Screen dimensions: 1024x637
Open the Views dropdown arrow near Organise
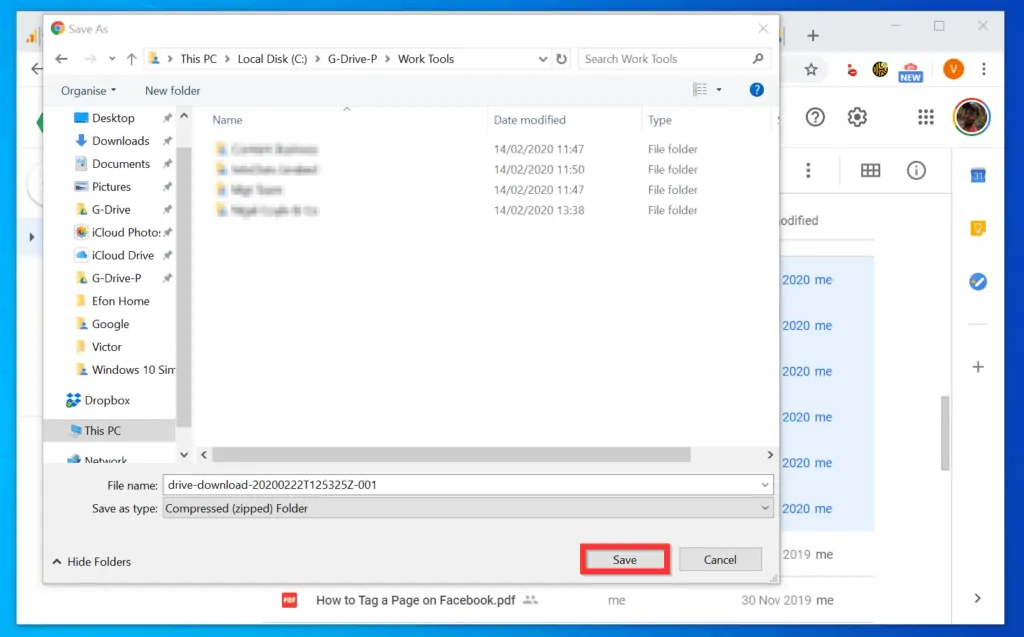pos(717,90)
